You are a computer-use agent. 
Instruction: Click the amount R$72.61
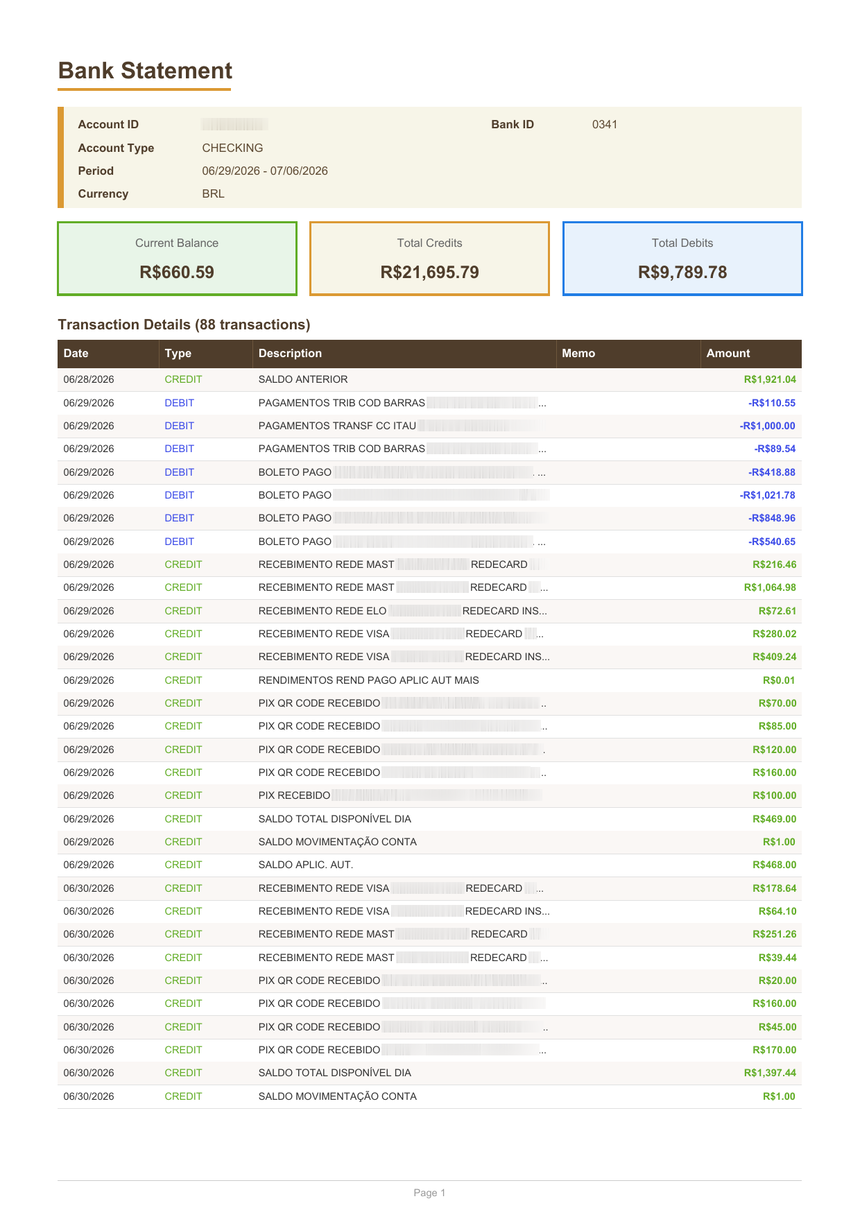point(777,611)
